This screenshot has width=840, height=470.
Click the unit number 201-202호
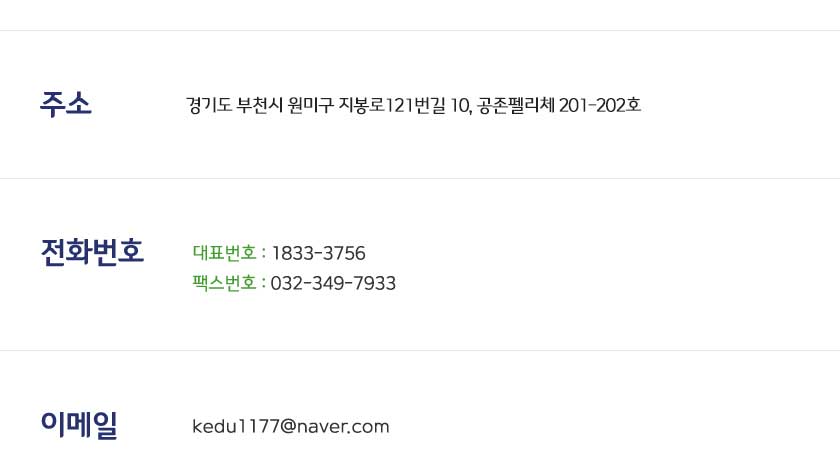(x=600, y=105)
